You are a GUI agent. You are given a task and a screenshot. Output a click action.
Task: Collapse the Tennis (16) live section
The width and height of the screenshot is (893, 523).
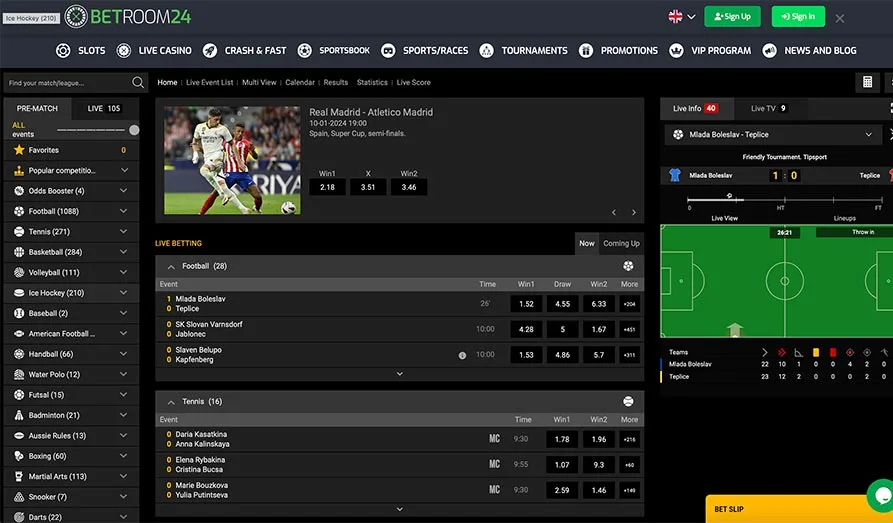171,402
